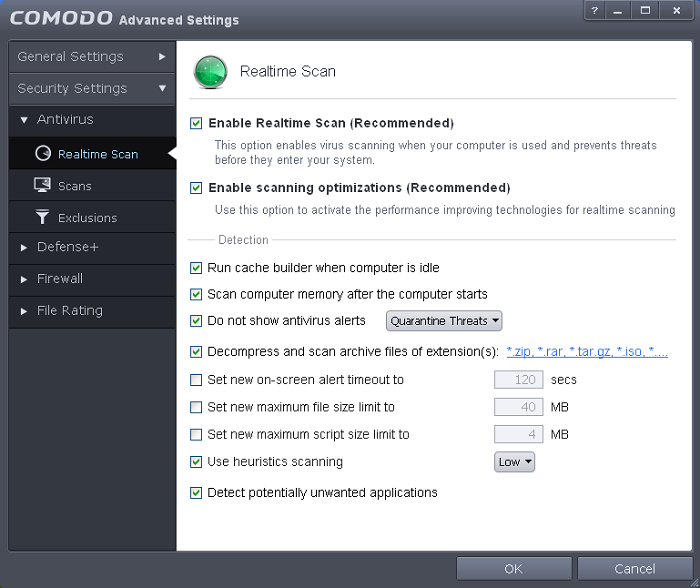The image size is (700, 588).
Task: Select Realtime Scan in sidebar
Action: tap(92, 154)
